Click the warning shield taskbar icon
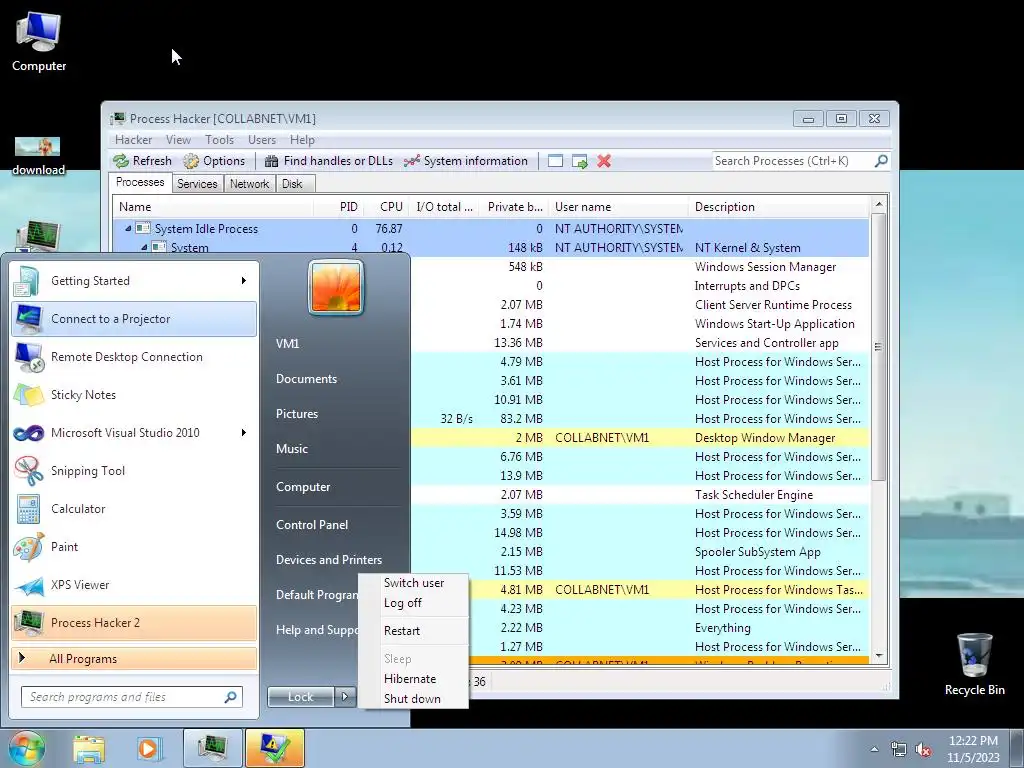 coord(275,748)
